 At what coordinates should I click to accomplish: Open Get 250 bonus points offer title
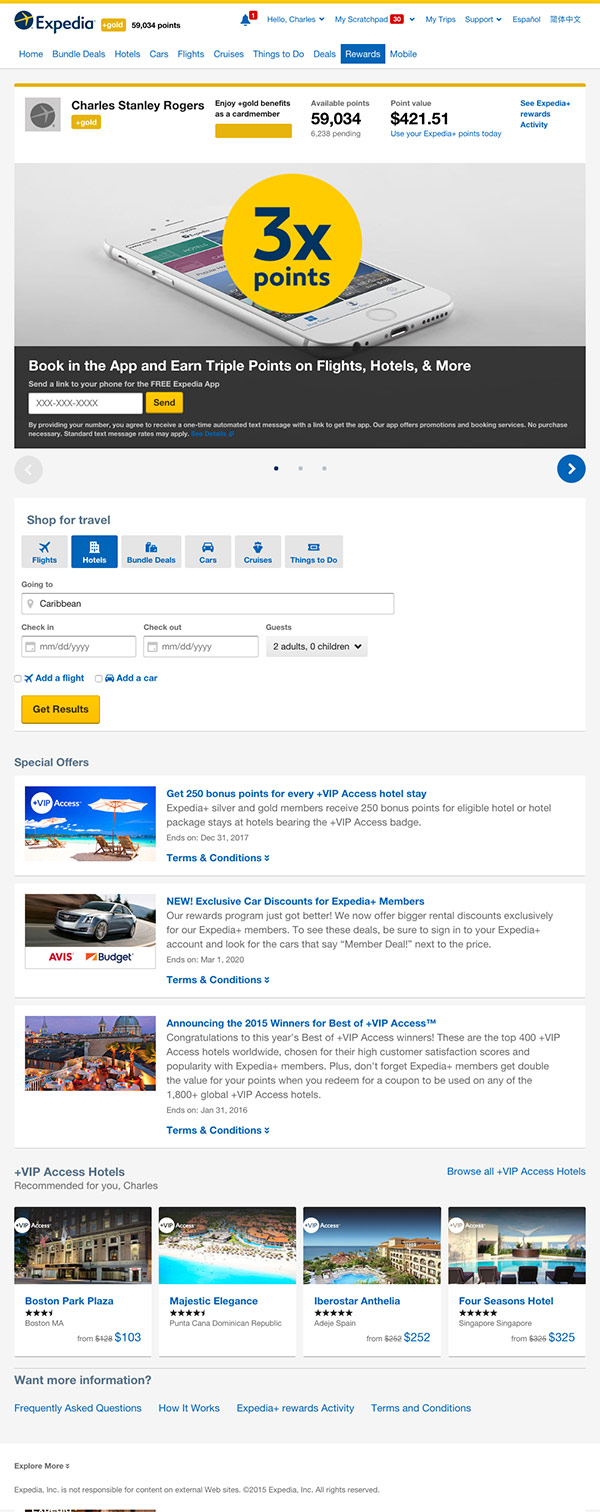(296, 794)
